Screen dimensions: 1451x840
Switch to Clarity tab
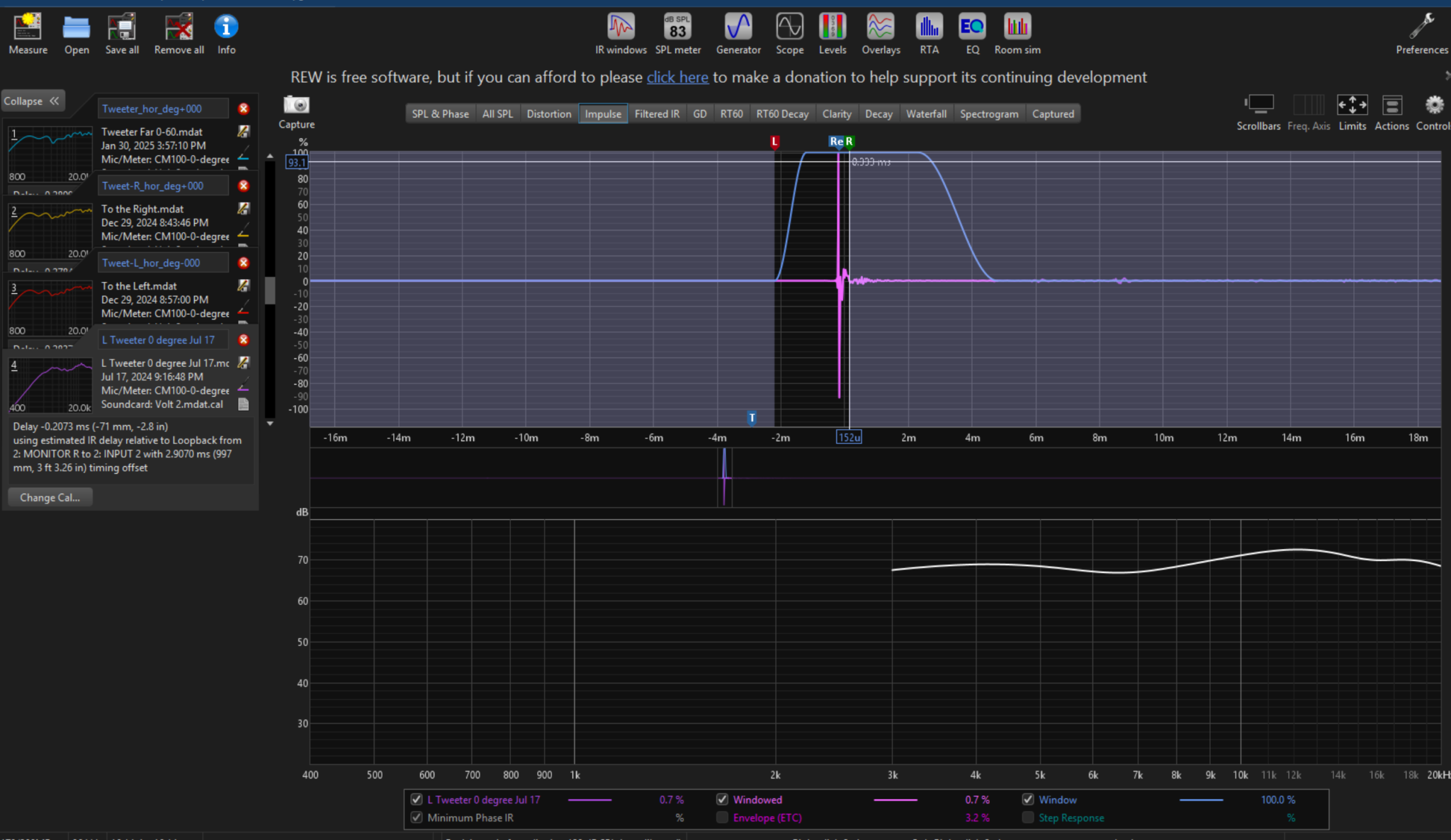pyautogui.click(x=837, y=114)
